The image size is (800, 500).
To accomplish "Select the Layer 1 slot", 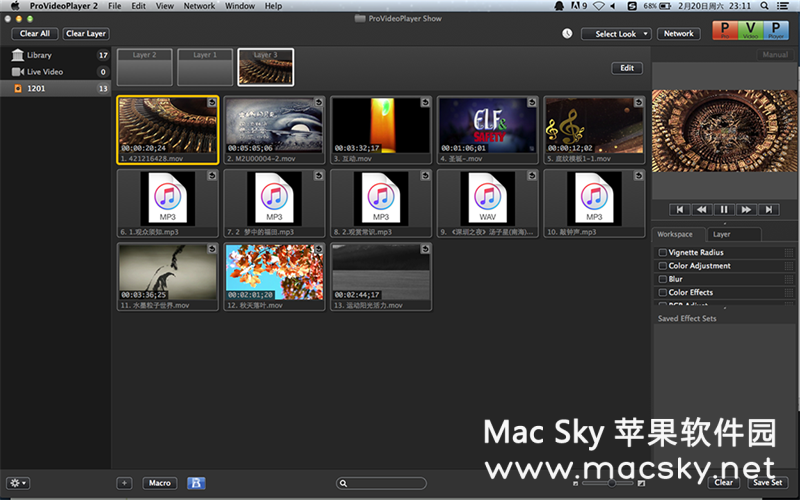I will [x=205, y=67].
